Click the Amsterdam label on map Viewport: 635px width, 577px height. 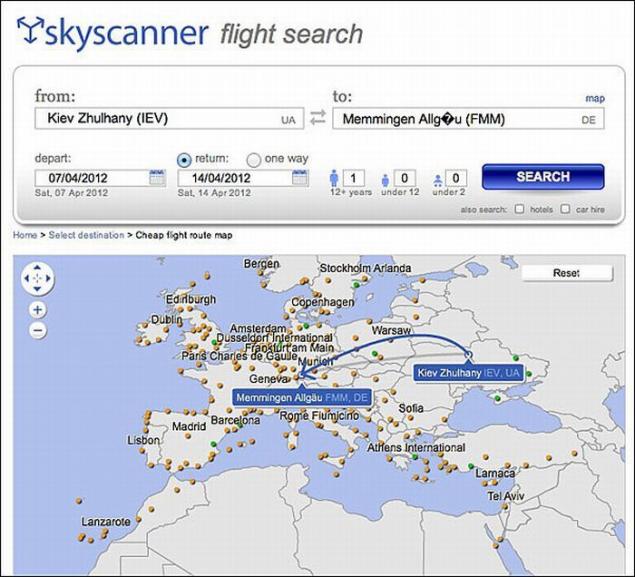(258, 328)
